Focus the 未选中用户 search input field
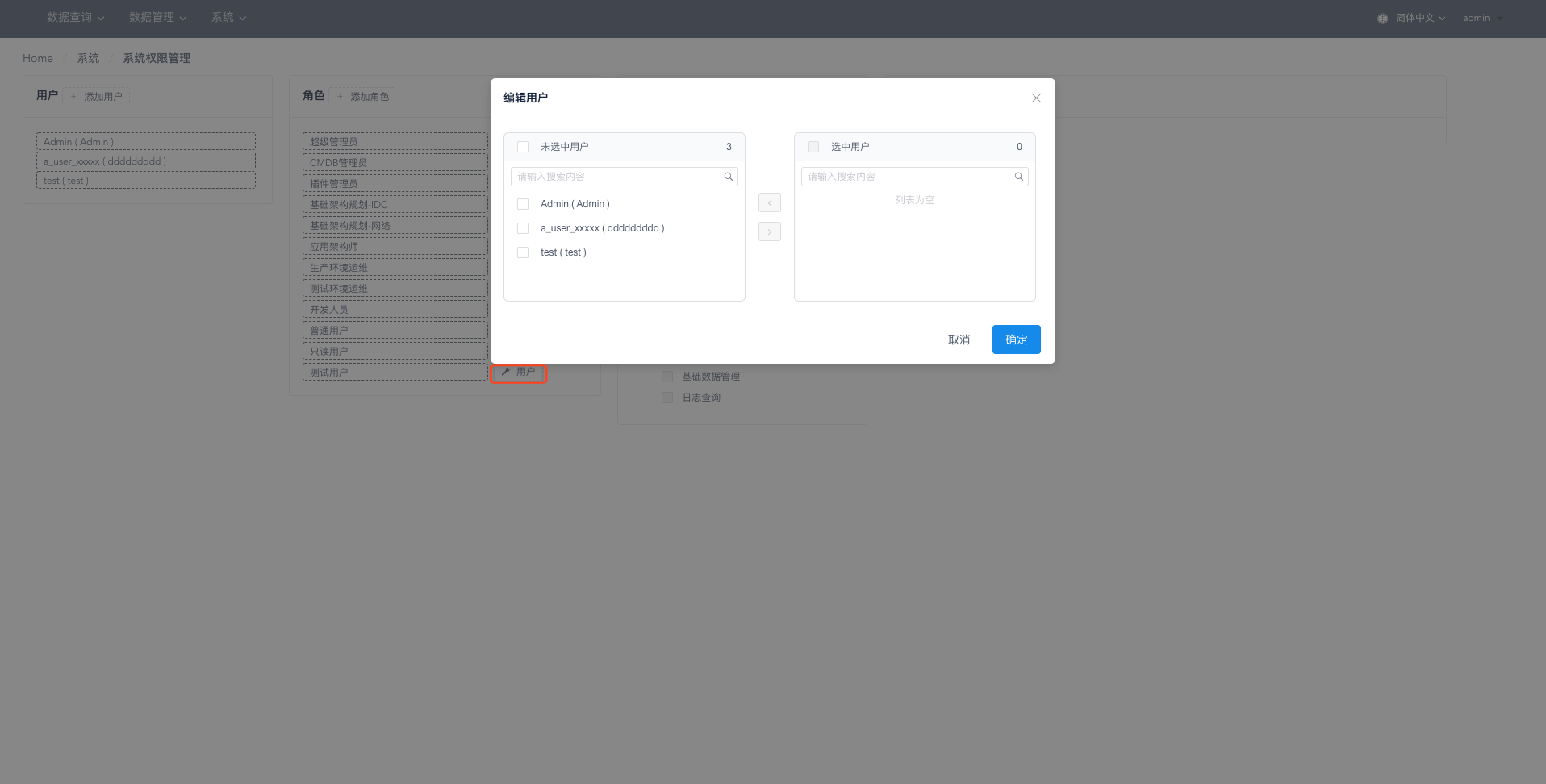Viewport: 1546px width, 784px height. pos(625,177)
